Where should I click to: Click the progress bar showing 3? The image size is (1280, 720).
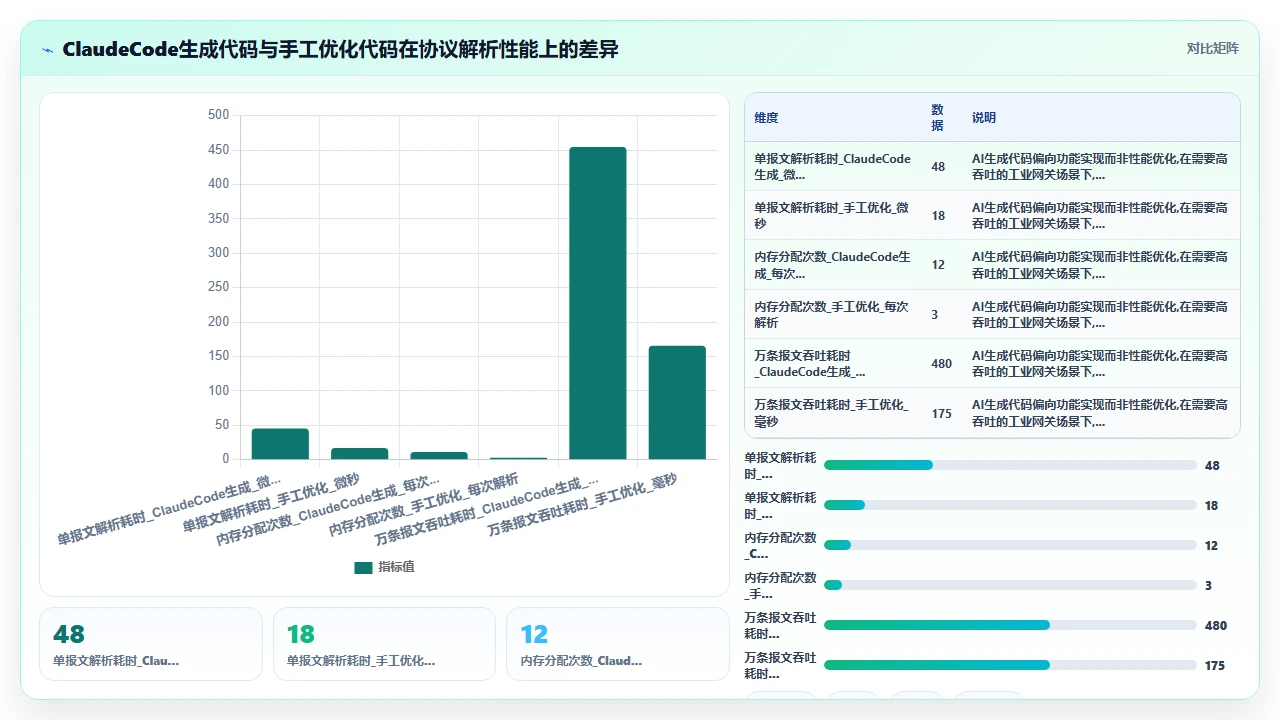point(1010,585)
